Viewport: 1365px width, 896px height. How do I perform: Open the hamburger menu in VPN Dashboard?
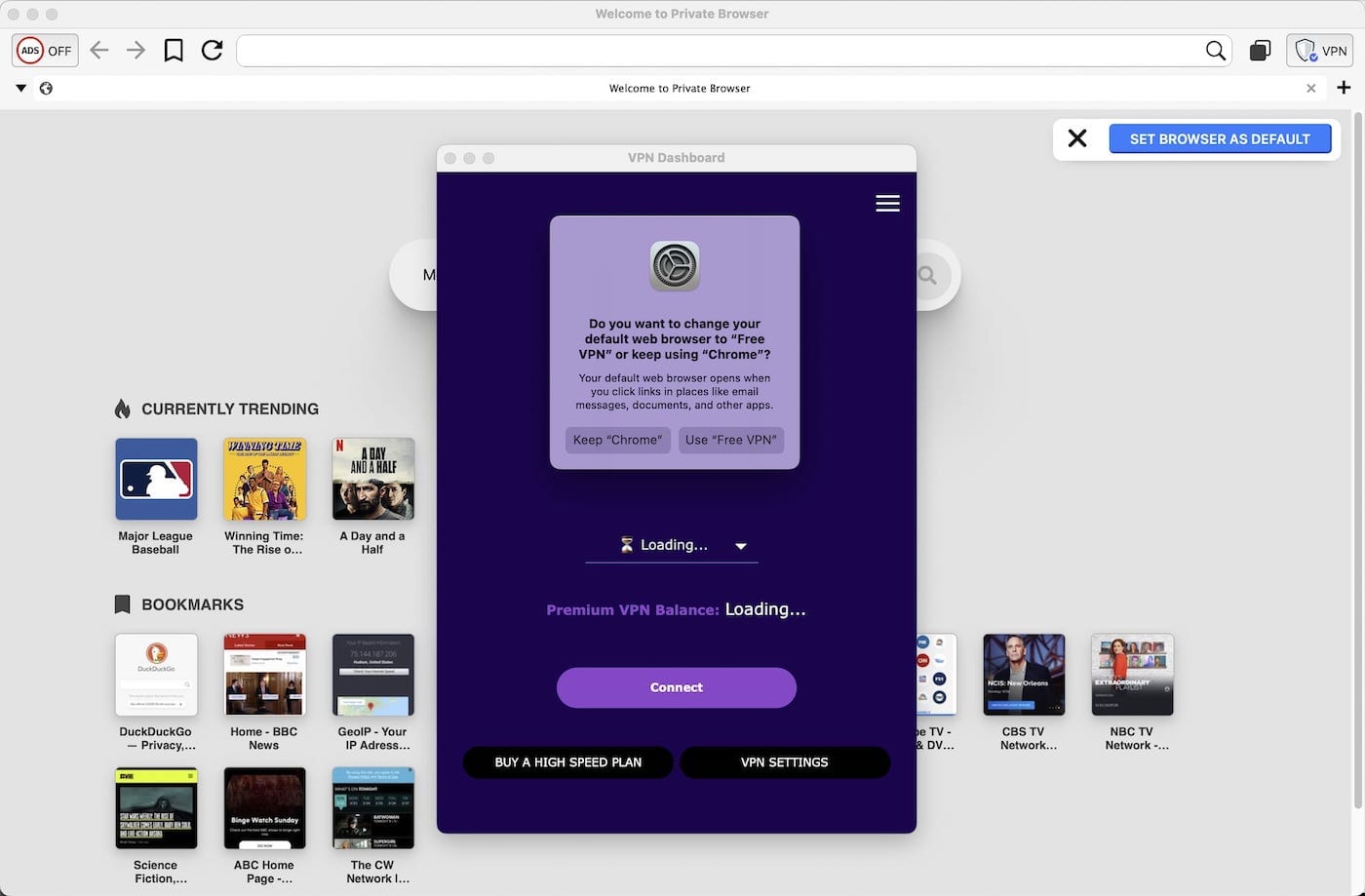pyautogui.click(x=887, y=203)
